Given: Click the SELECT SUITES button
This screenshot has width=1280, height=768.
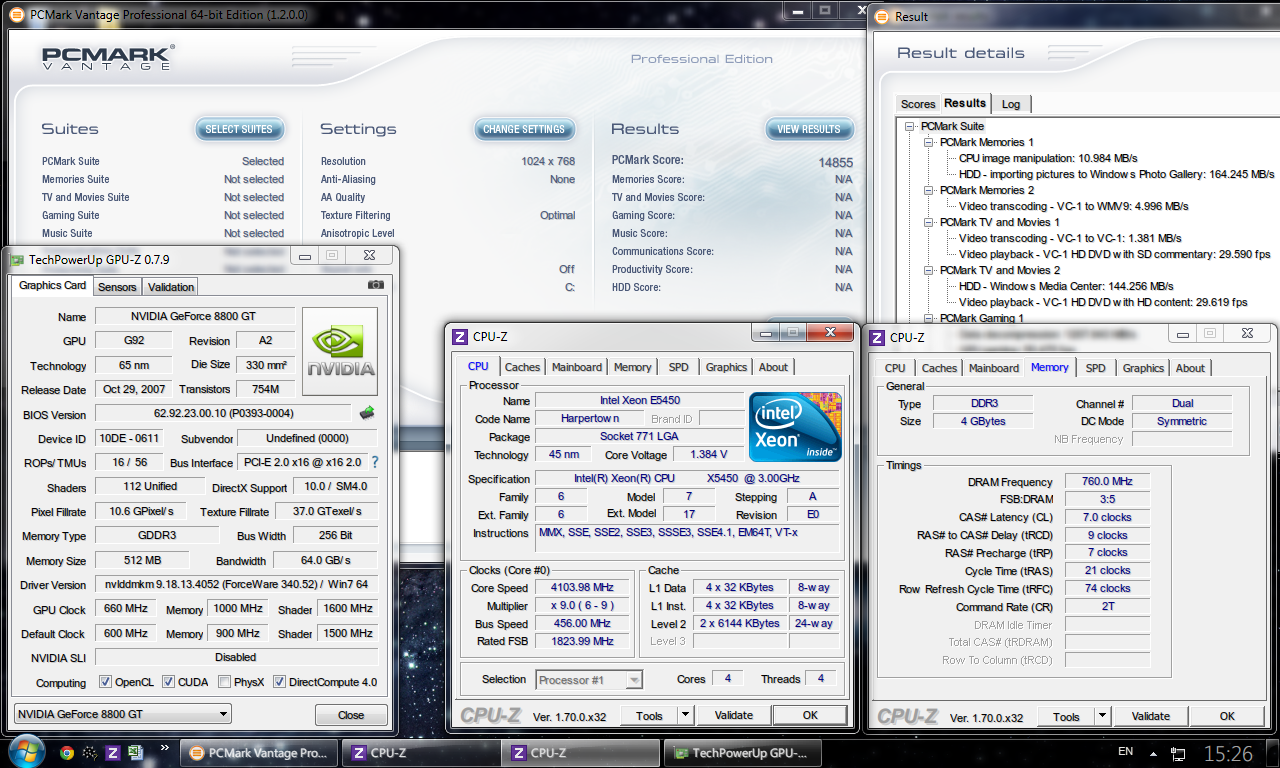Looking at the screenshot, I should pyautogui.click(x=239, y=129).
